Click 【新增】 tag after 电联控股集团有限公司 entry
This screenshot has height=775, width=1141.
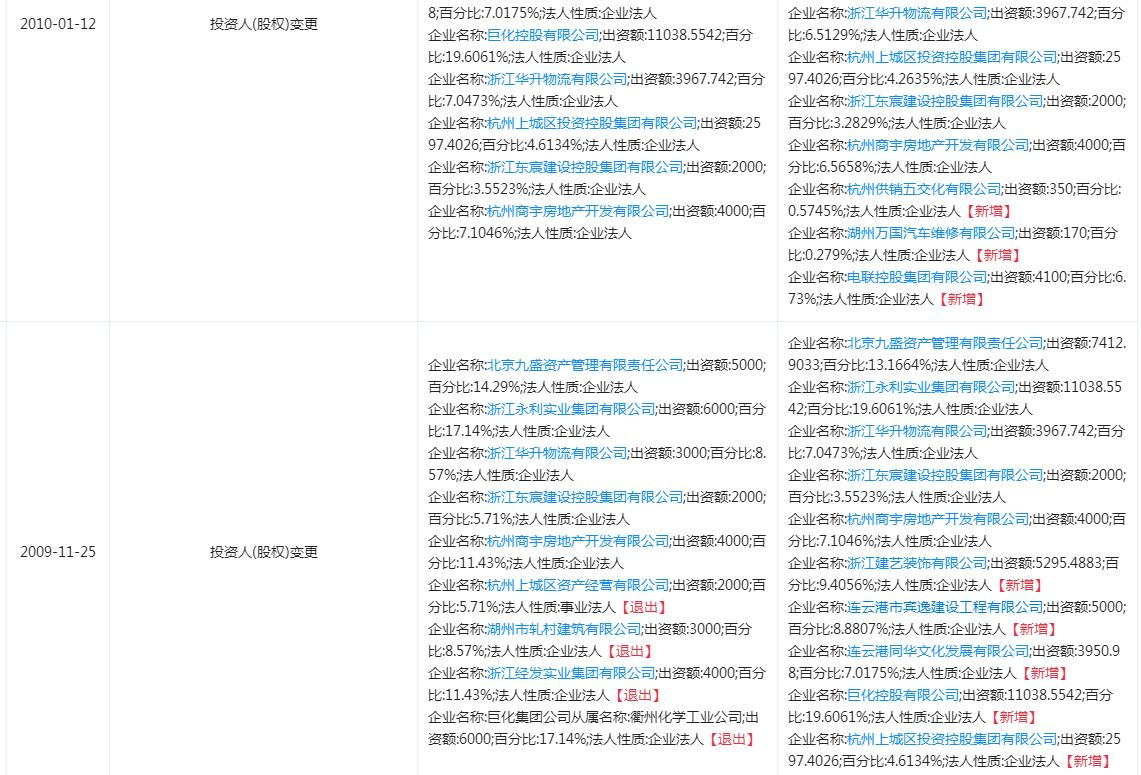coord(961,299)
